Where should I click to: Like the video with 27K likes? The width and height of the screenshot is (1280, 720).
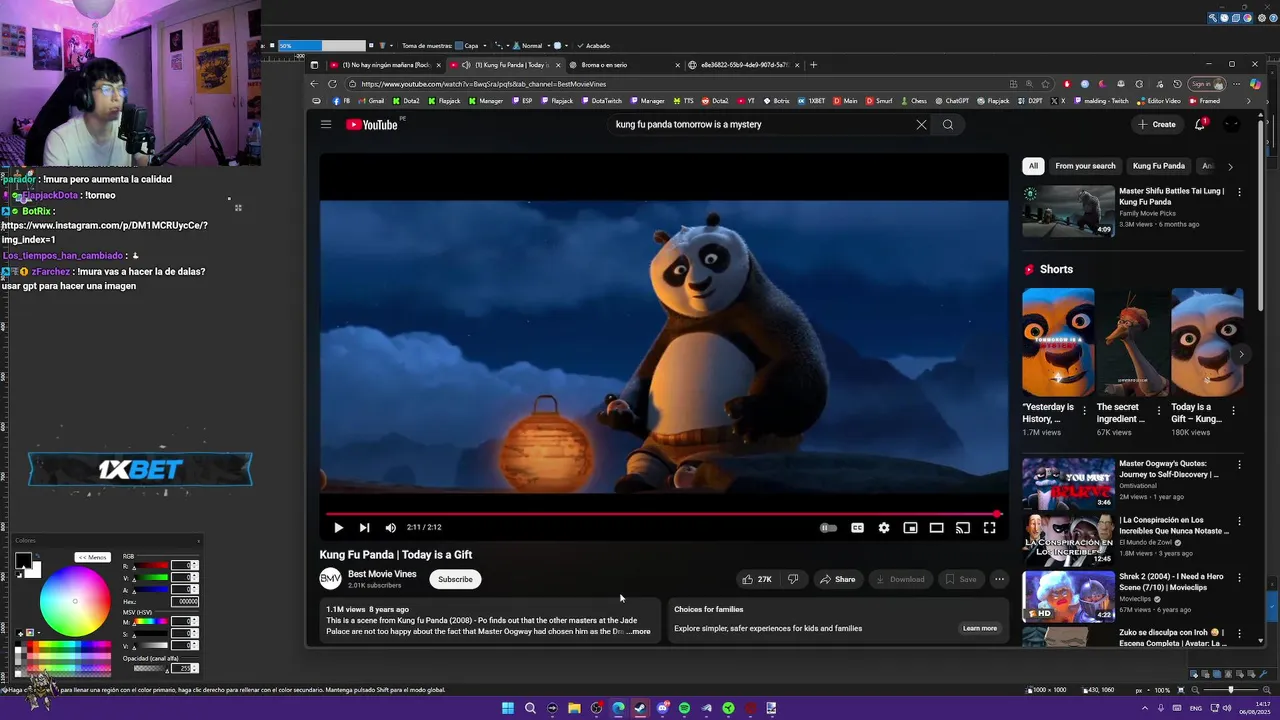[x=757, y=579]
